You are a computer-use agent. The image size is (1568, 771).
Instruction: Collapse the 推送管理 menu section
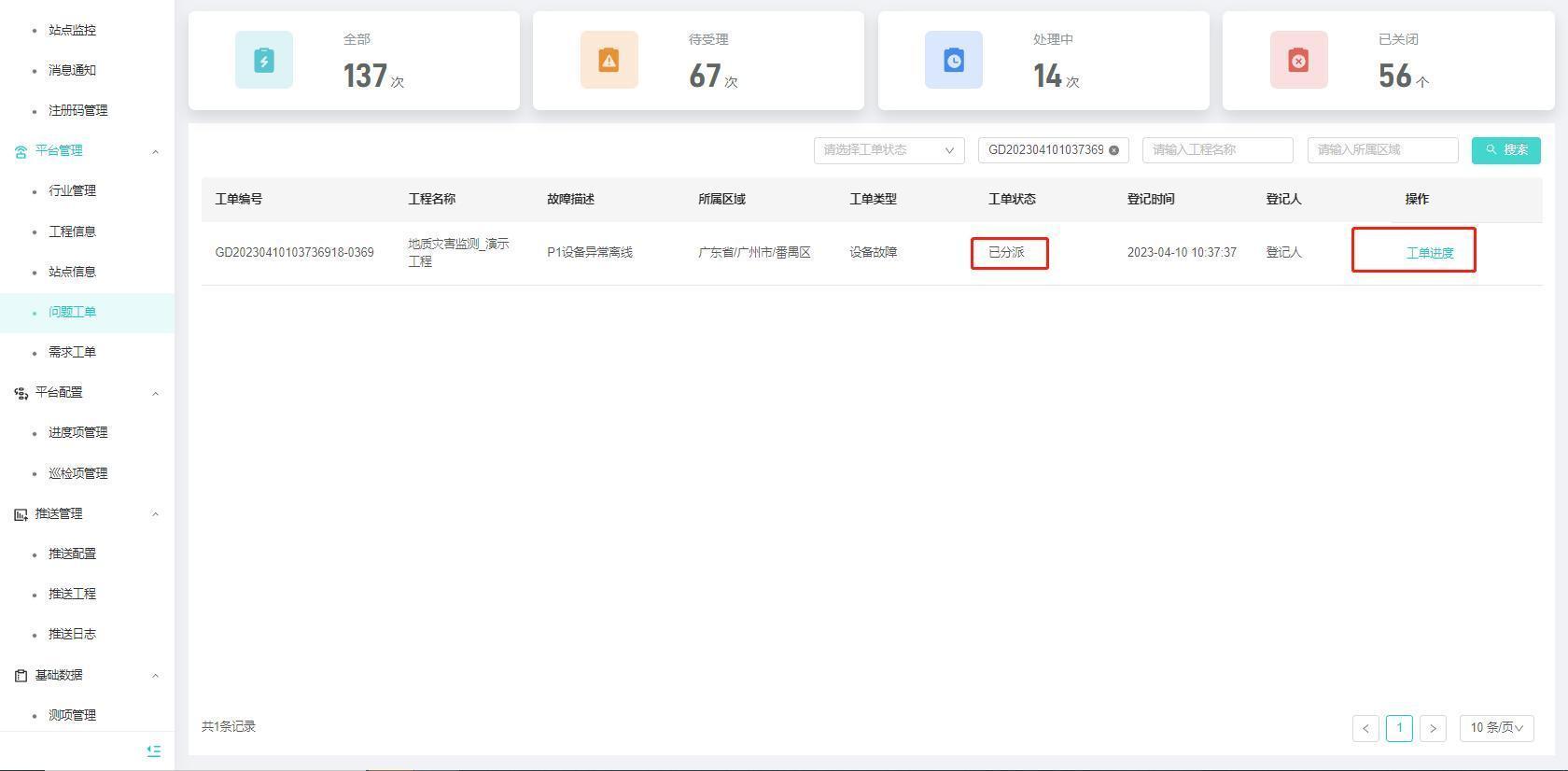point(155,514)
